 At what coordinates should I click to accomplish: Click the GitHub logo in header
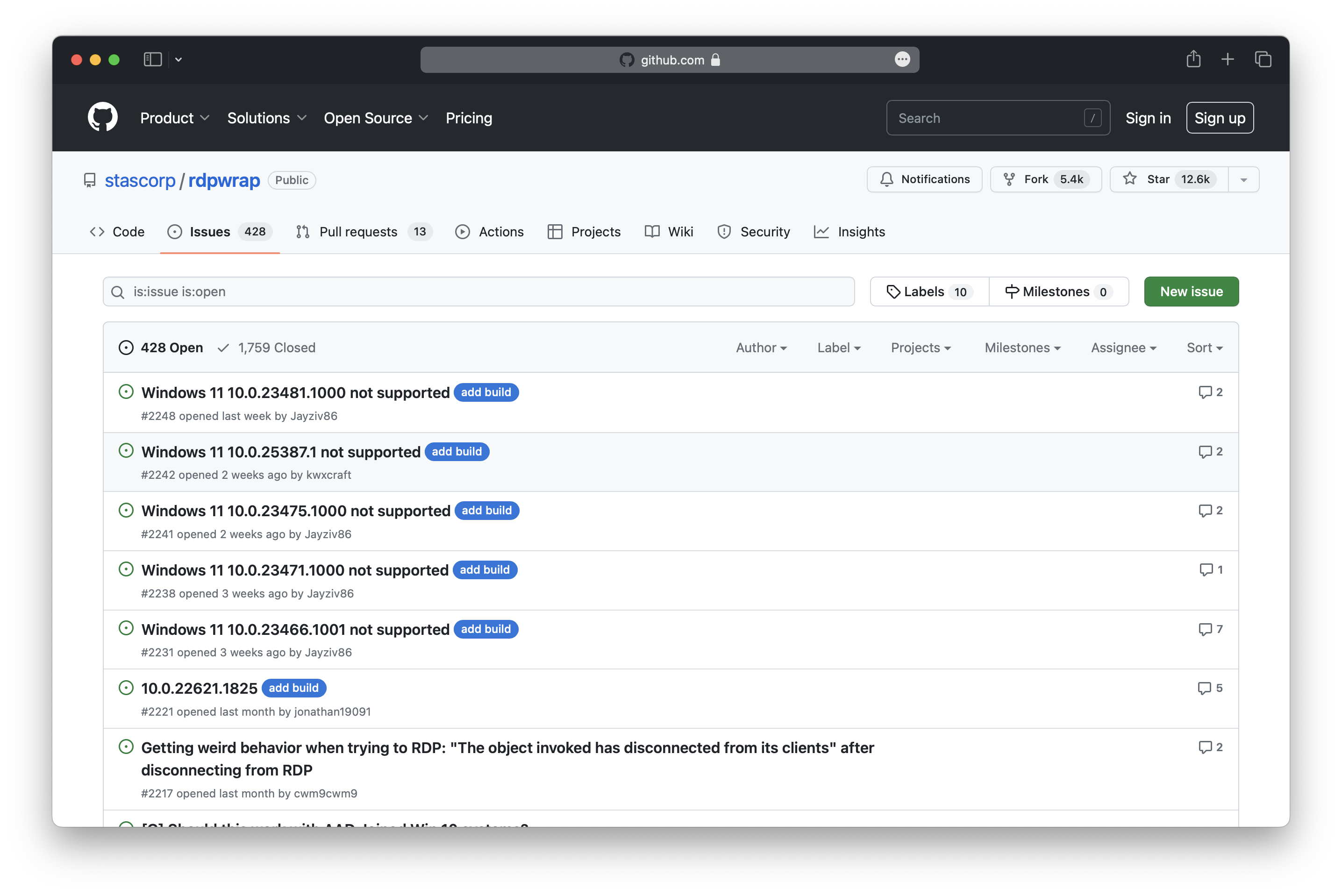(x=103, y=118)
